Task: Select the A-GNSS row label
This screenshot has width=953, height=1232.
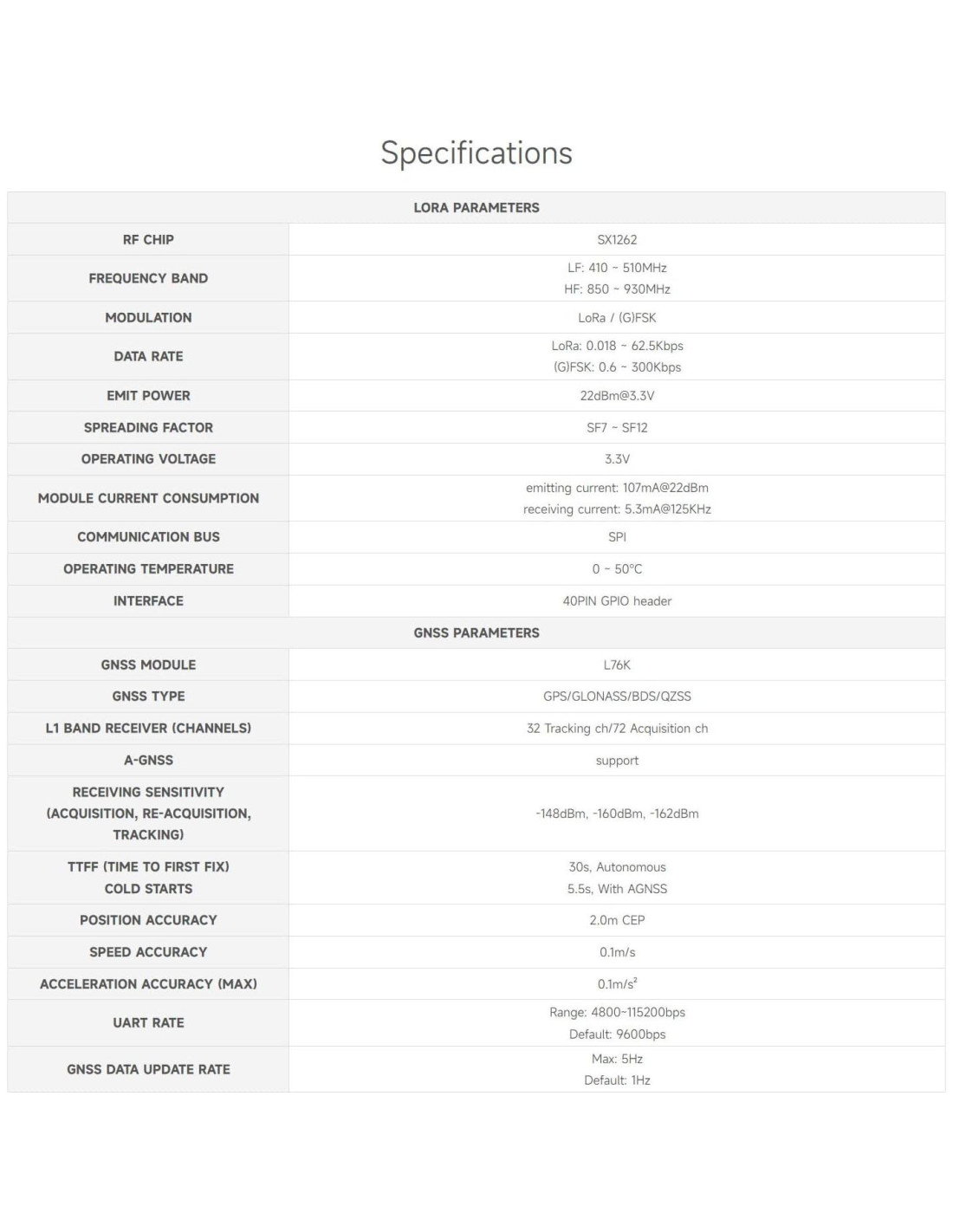Action: coord(148,760)
